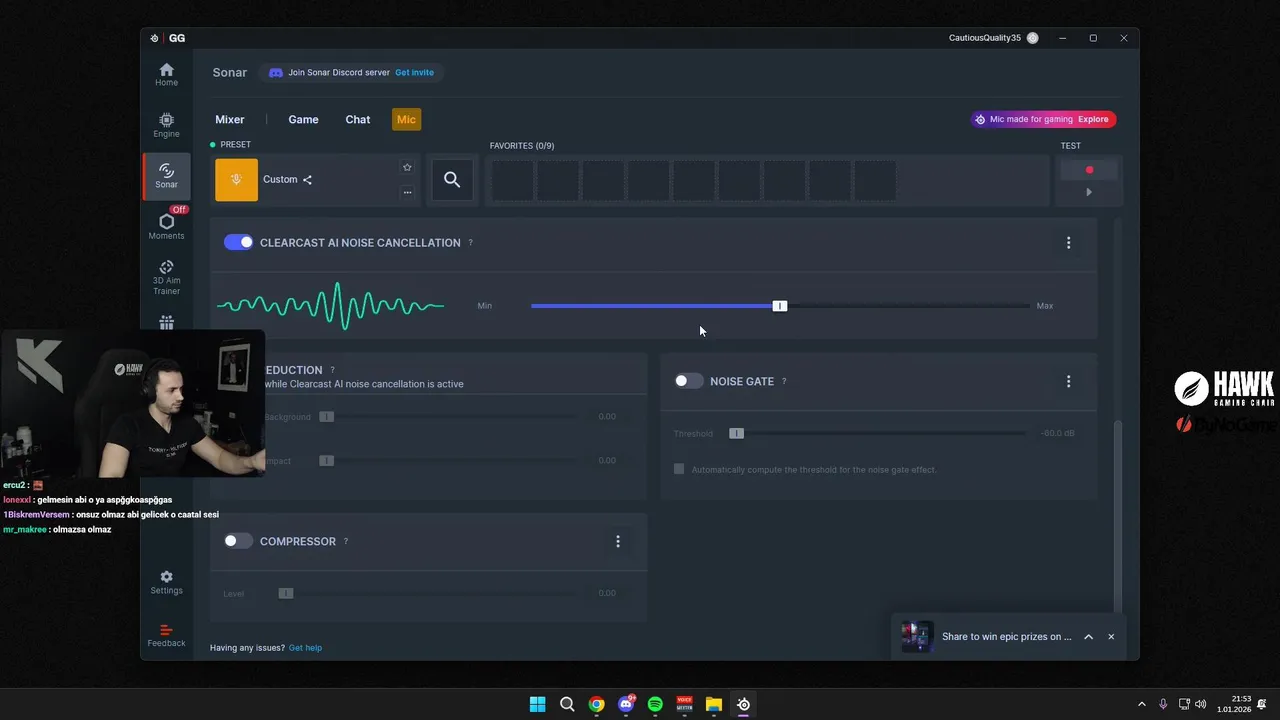Switch to the Mixer tab
The image size is (1280, 720).
[230, 119]
